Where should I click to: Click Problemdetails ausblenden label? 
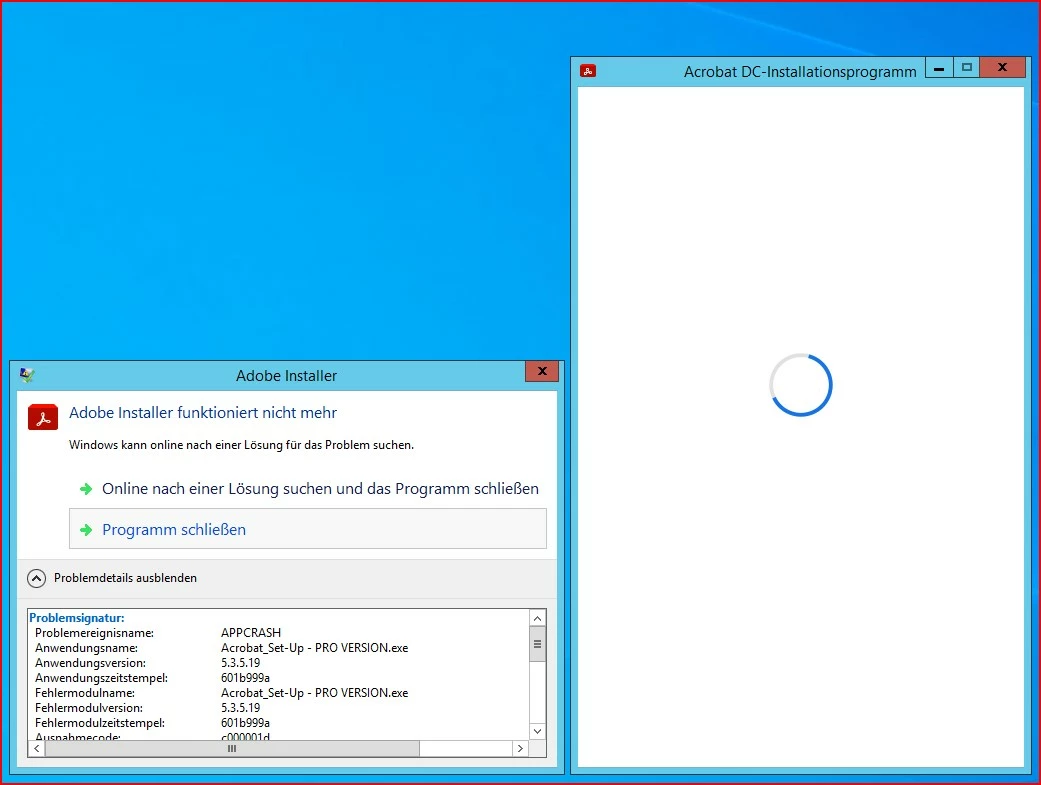click(x=125, y=578)
